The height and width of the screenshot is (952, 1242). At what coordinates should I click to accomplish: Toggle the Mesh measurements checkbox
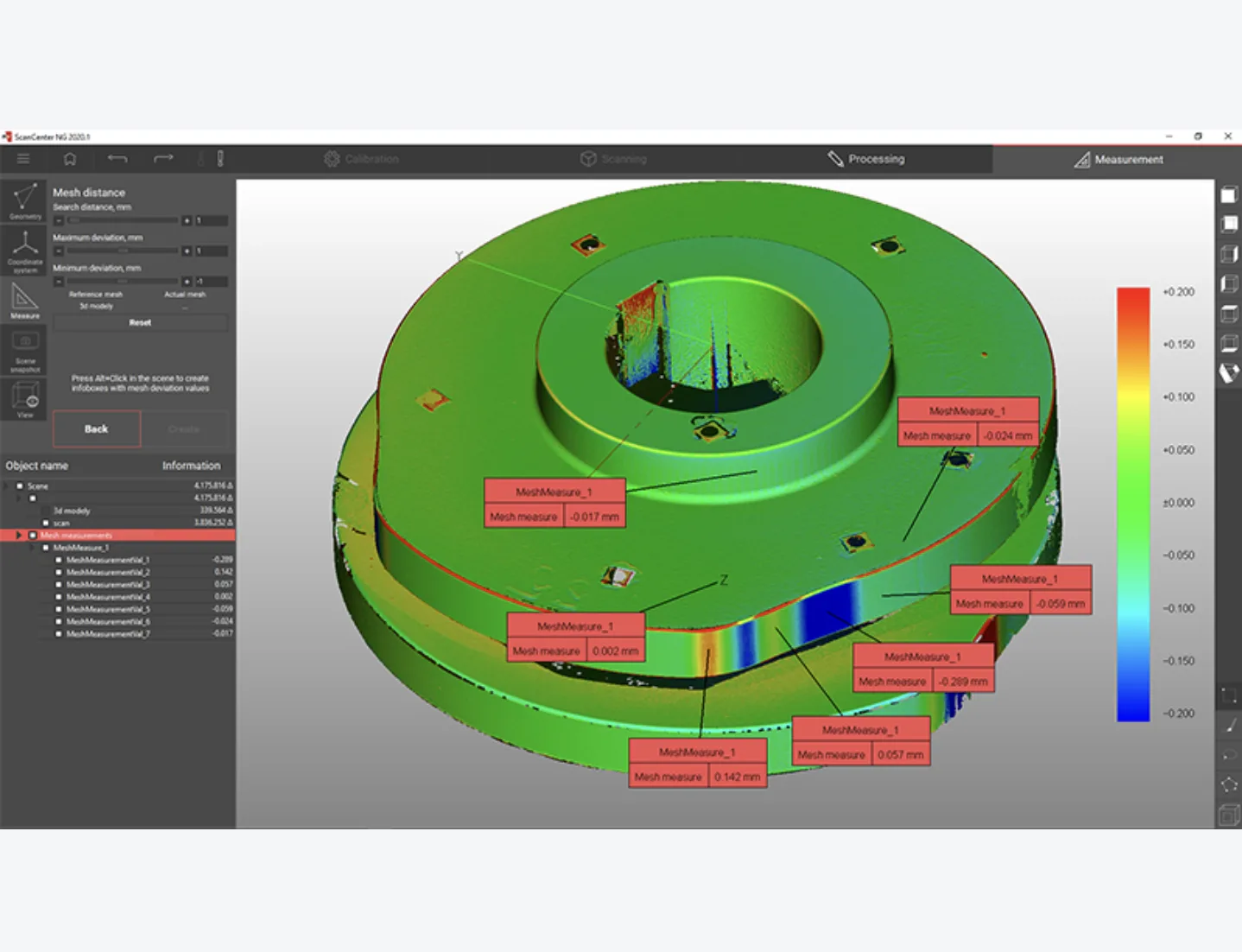[x=33, y=536]
